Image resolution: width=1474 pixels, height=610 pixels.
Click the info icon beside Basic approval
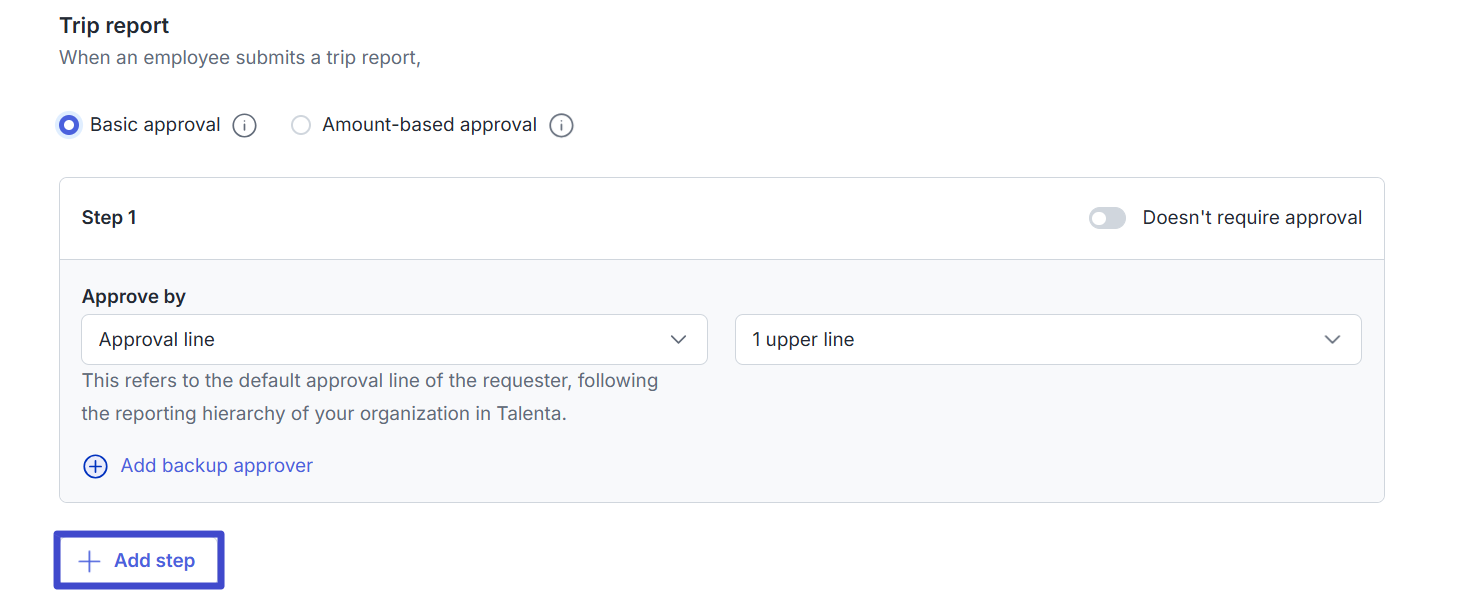pos(244,126)
